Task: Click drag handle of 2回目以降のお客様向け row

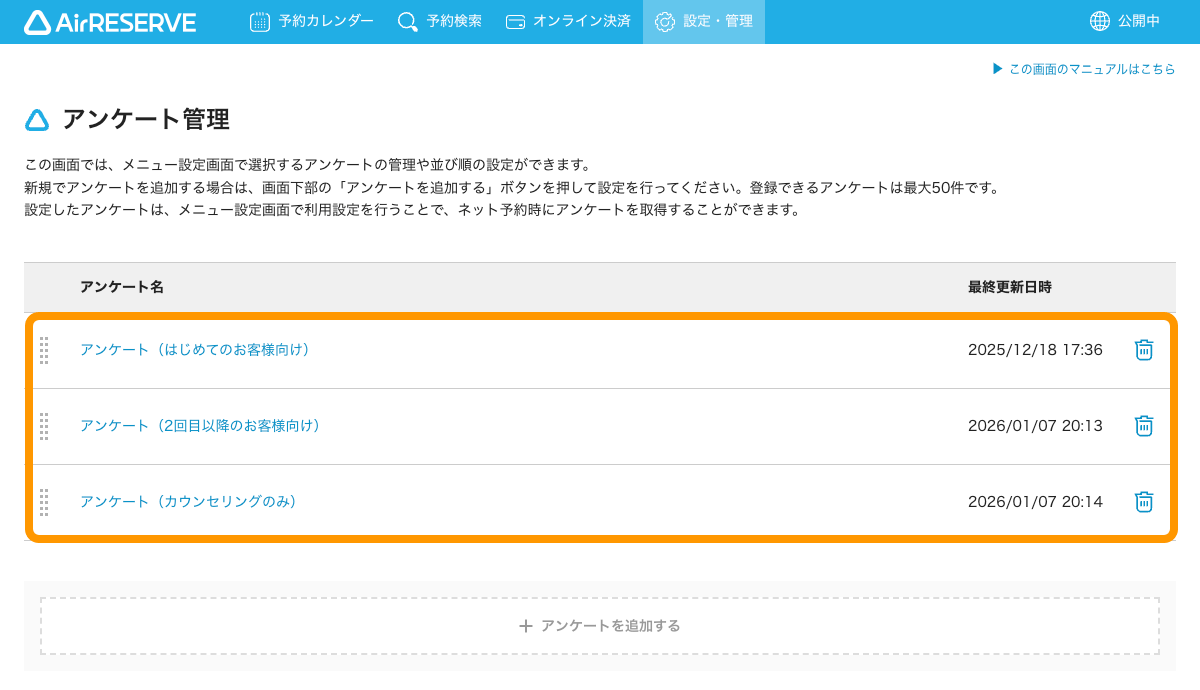Action: coord(44,426)
